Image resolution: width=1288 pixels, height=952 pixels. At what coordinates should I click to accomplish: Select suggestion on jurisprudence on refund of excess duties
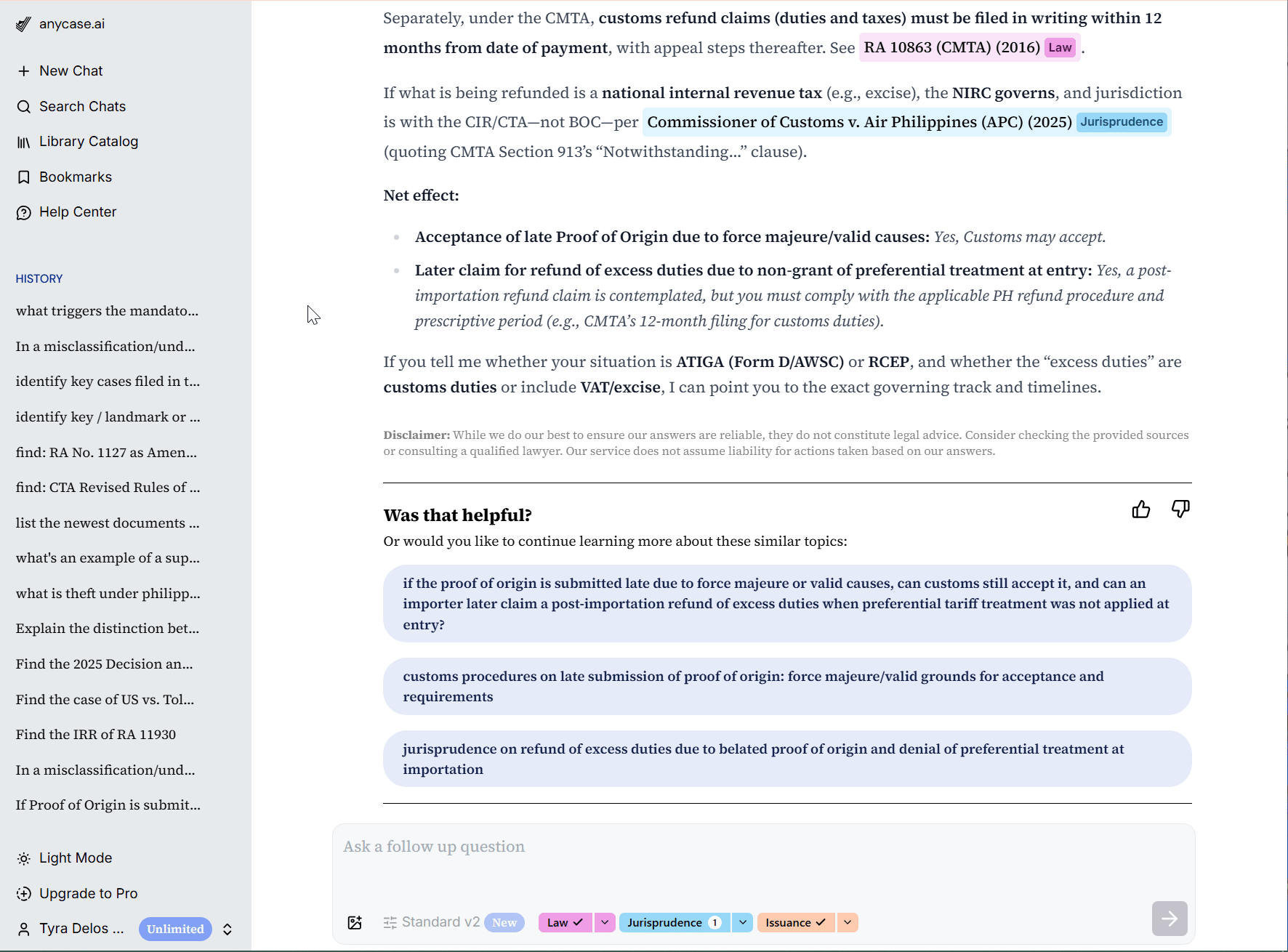point(787,759)
